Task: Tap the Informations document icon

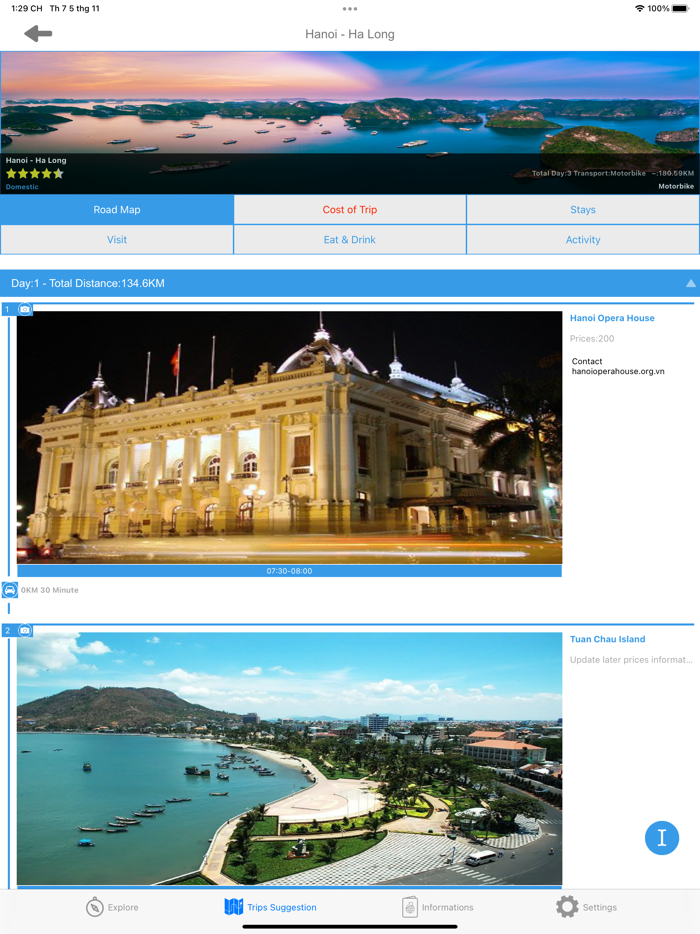Action: click(x=410, y=907)
